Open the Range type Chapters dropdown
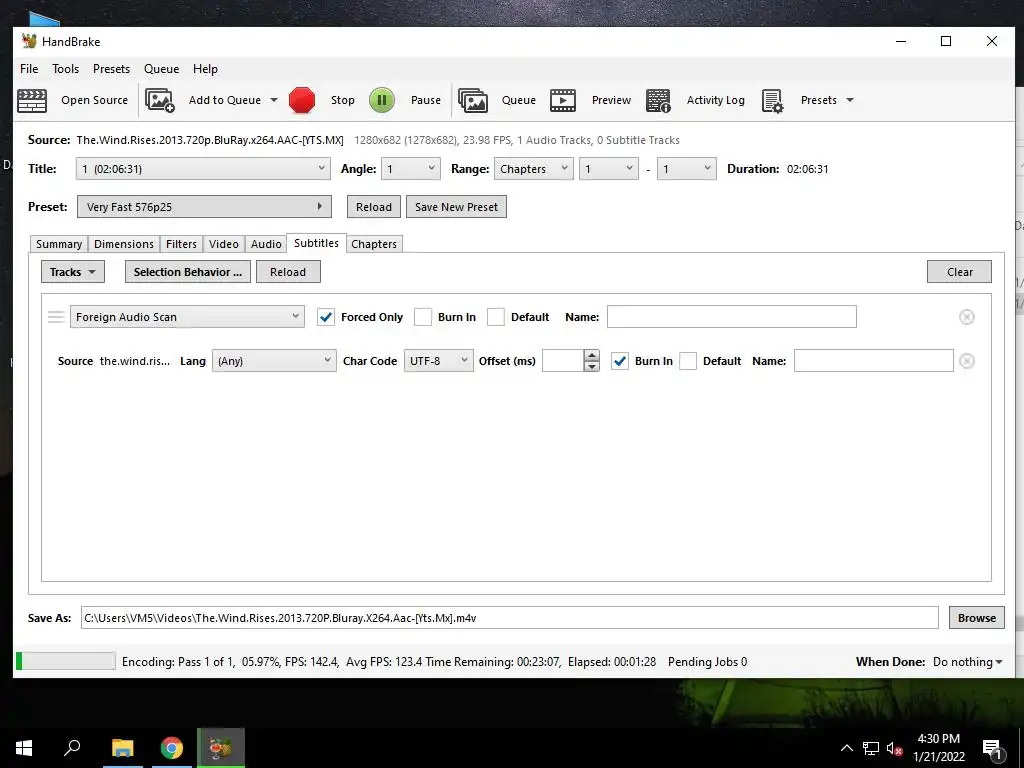 click(x=534, y=168)
